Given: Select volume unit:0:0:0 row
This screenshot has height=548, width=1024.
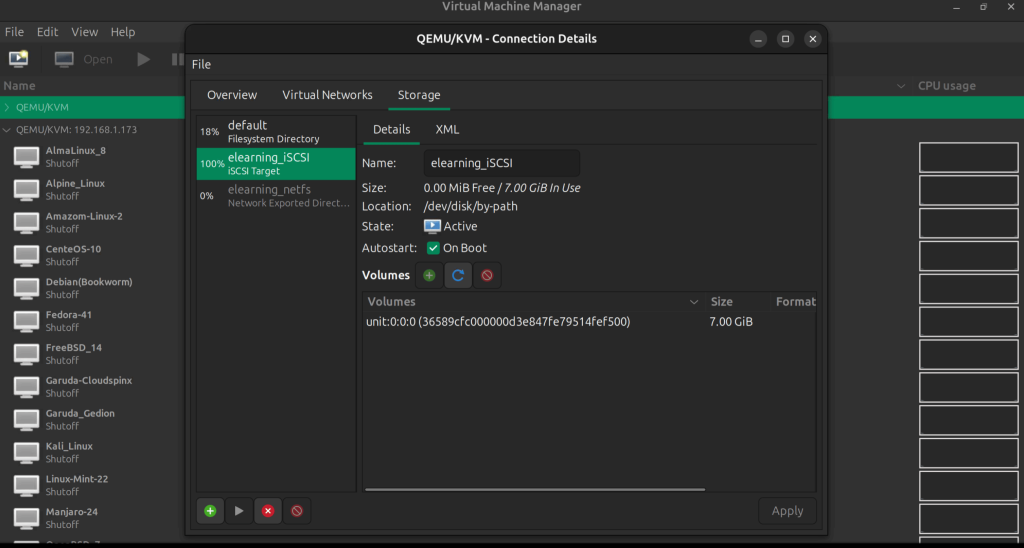Looking at the screenshot, I should pos(589,322).
